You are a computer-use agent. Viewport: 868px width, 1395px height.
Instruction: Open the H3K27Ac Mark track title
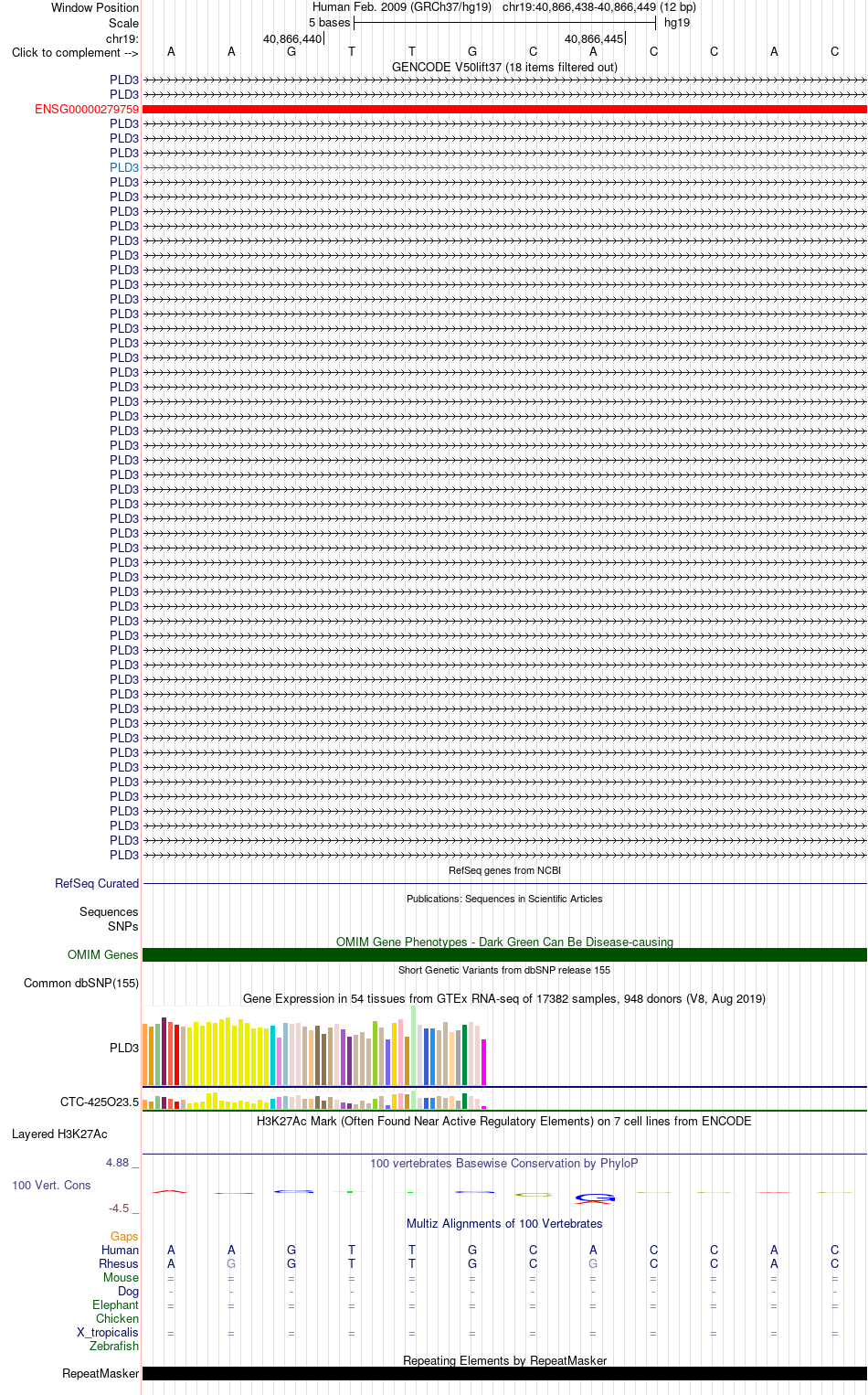[504, 1121]
